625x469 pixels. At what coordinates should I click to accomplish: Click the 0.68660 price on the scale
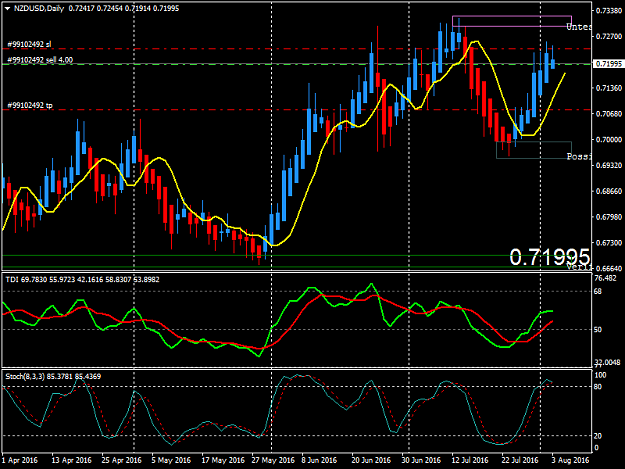click(609, 191)
